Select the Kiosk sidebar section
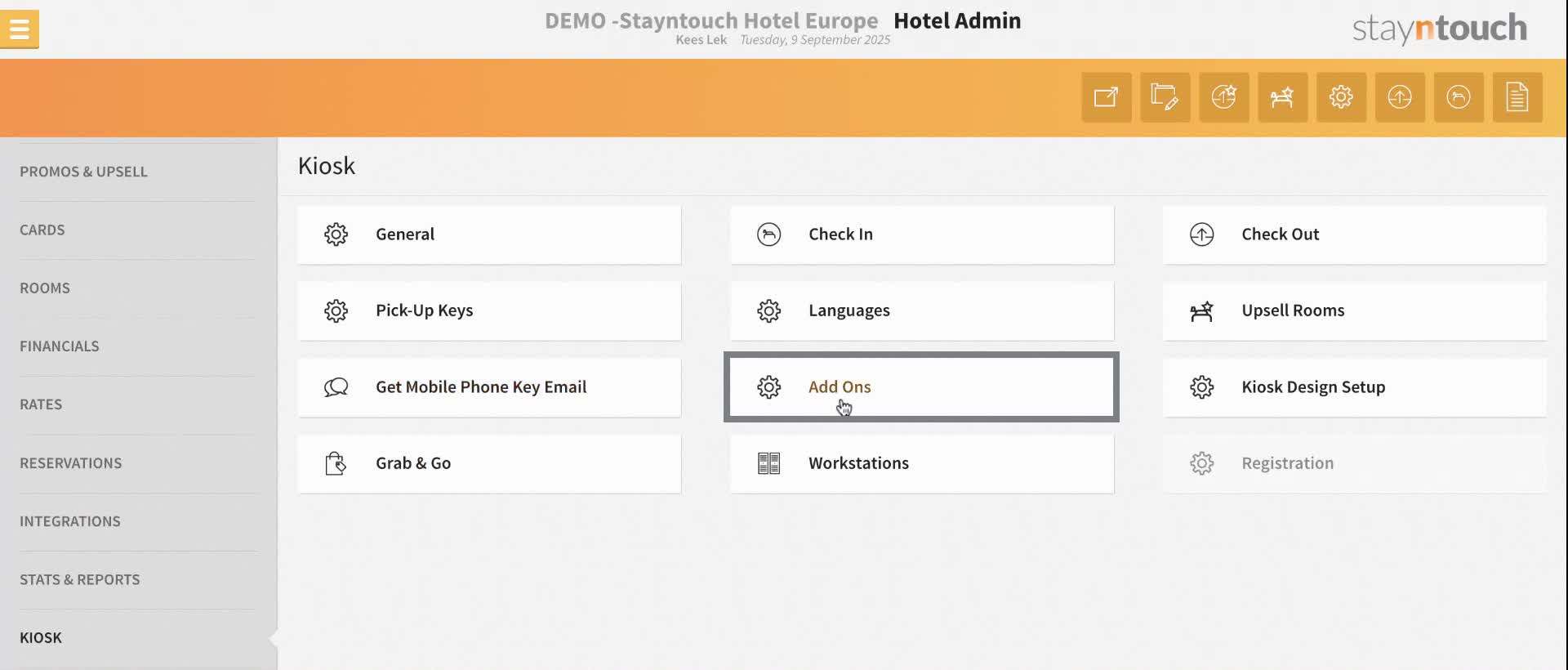This screenshot has height=670, width=1568. tap(137, 638)
